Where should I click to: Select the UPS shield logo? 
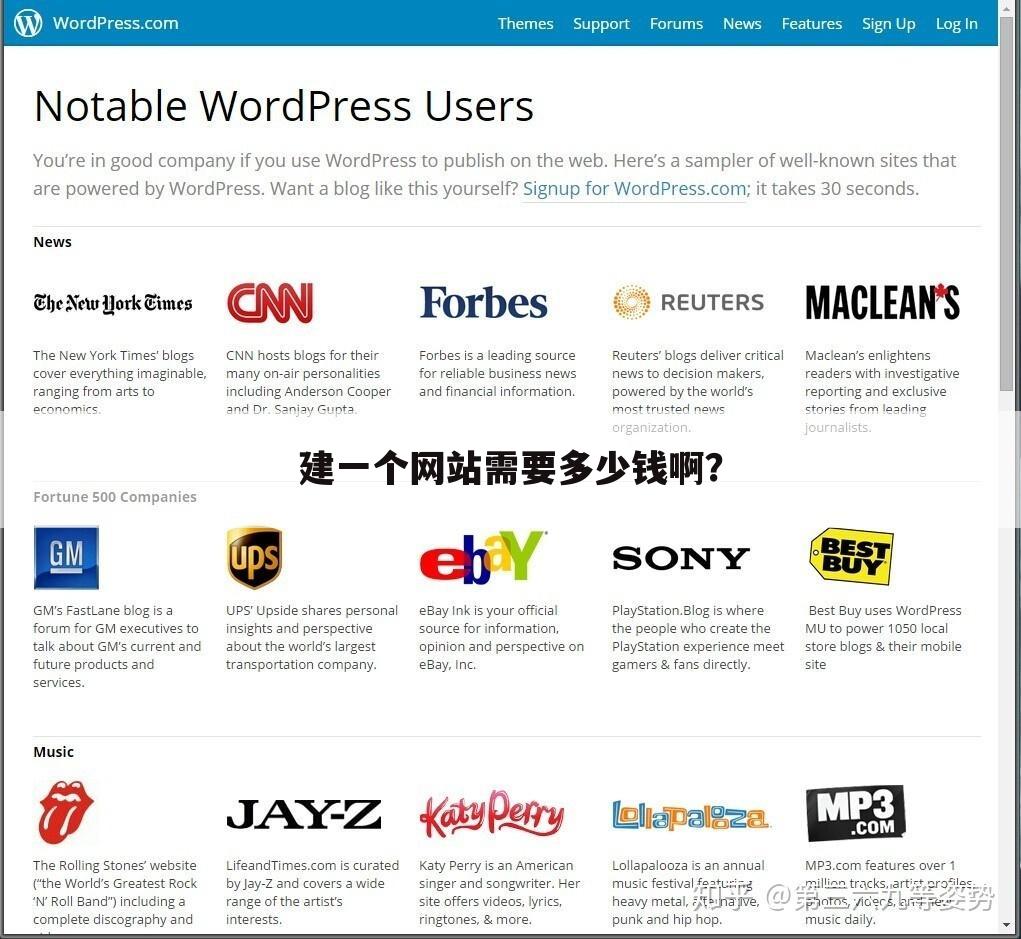pyautogui.click(x=254, y=557)
